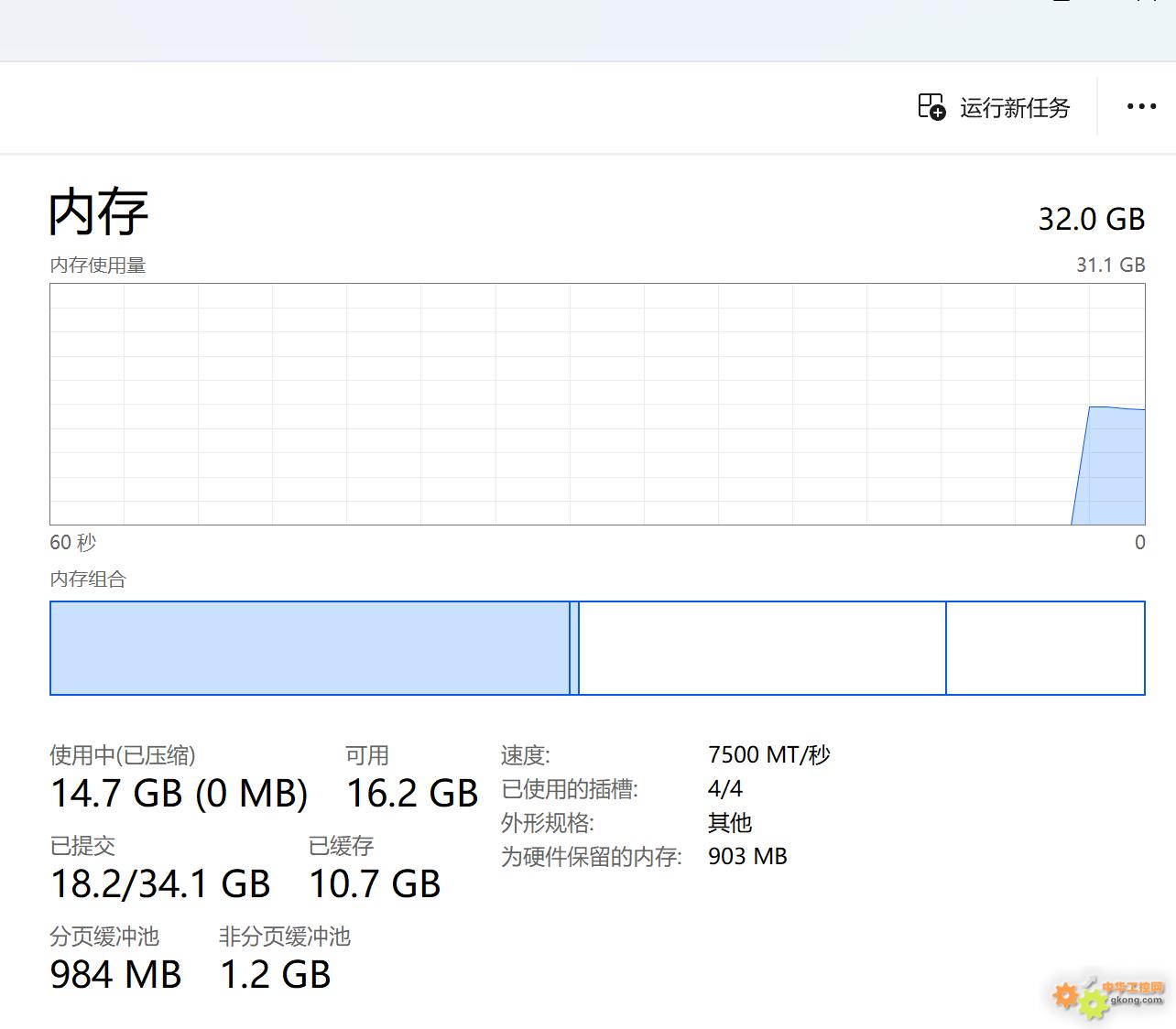Image resolution: width=1176 pixels, height=1029 pixels.
Task: Click the blue spike in memory usage graph
Action: [1113, 467]
